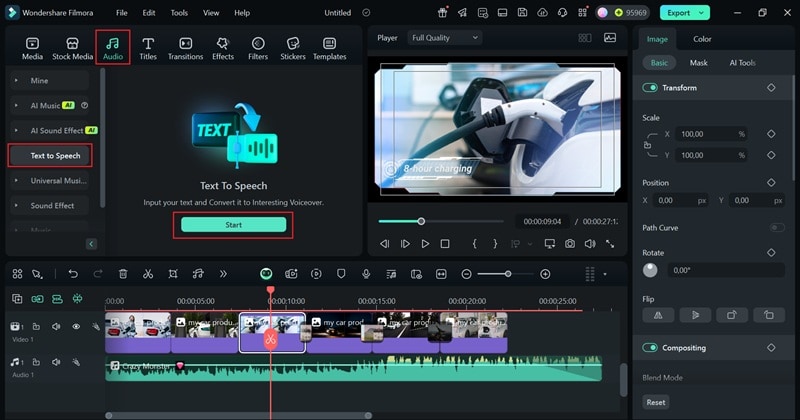This screenshot has width=800, height=420.
Task: Delete selected clip with trash icon
Action: [123, 274]
